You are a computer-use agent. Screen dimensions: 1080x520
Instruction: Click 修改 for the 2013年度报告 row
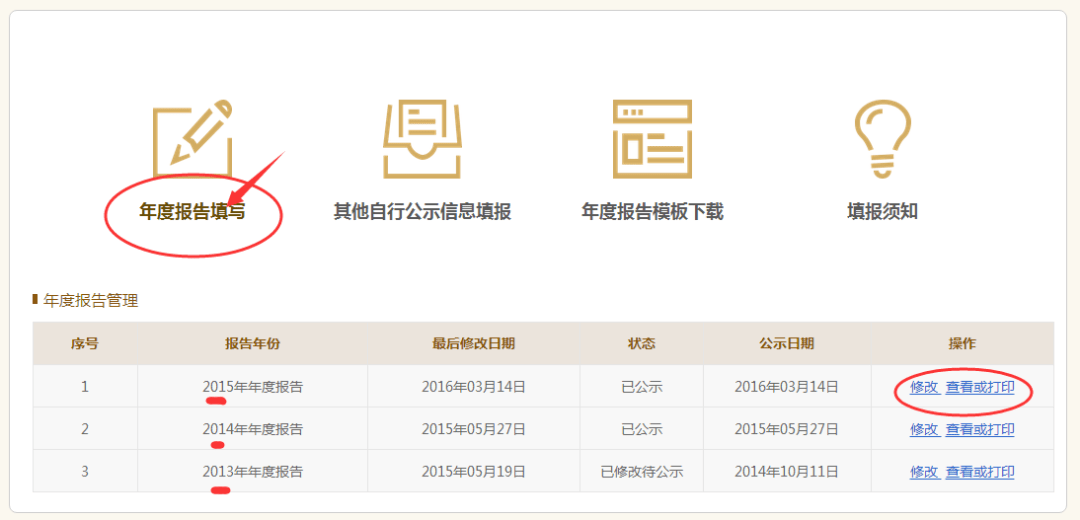[924, 472]
